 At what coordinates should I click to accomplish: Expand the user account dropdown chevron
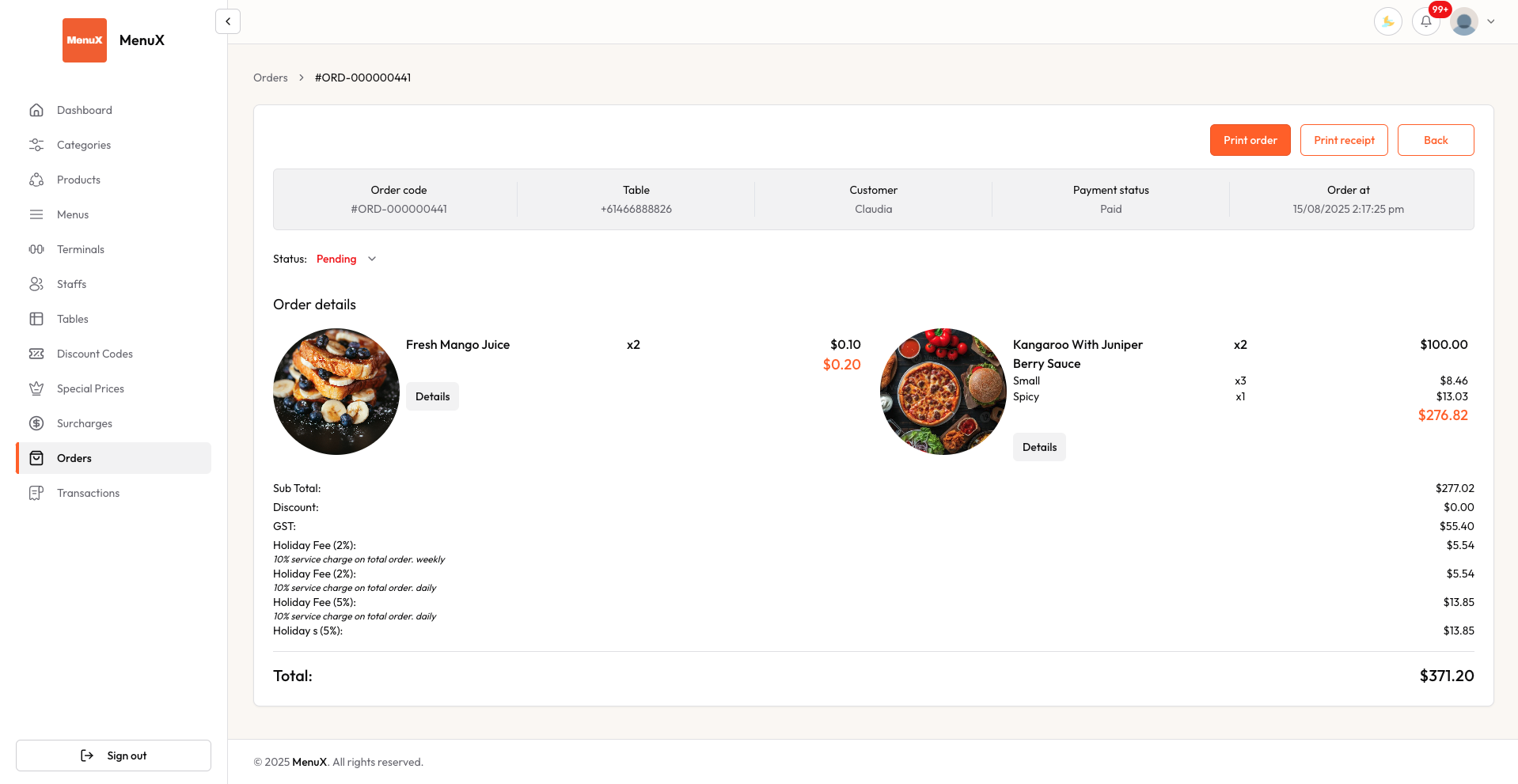[1491, 21]
